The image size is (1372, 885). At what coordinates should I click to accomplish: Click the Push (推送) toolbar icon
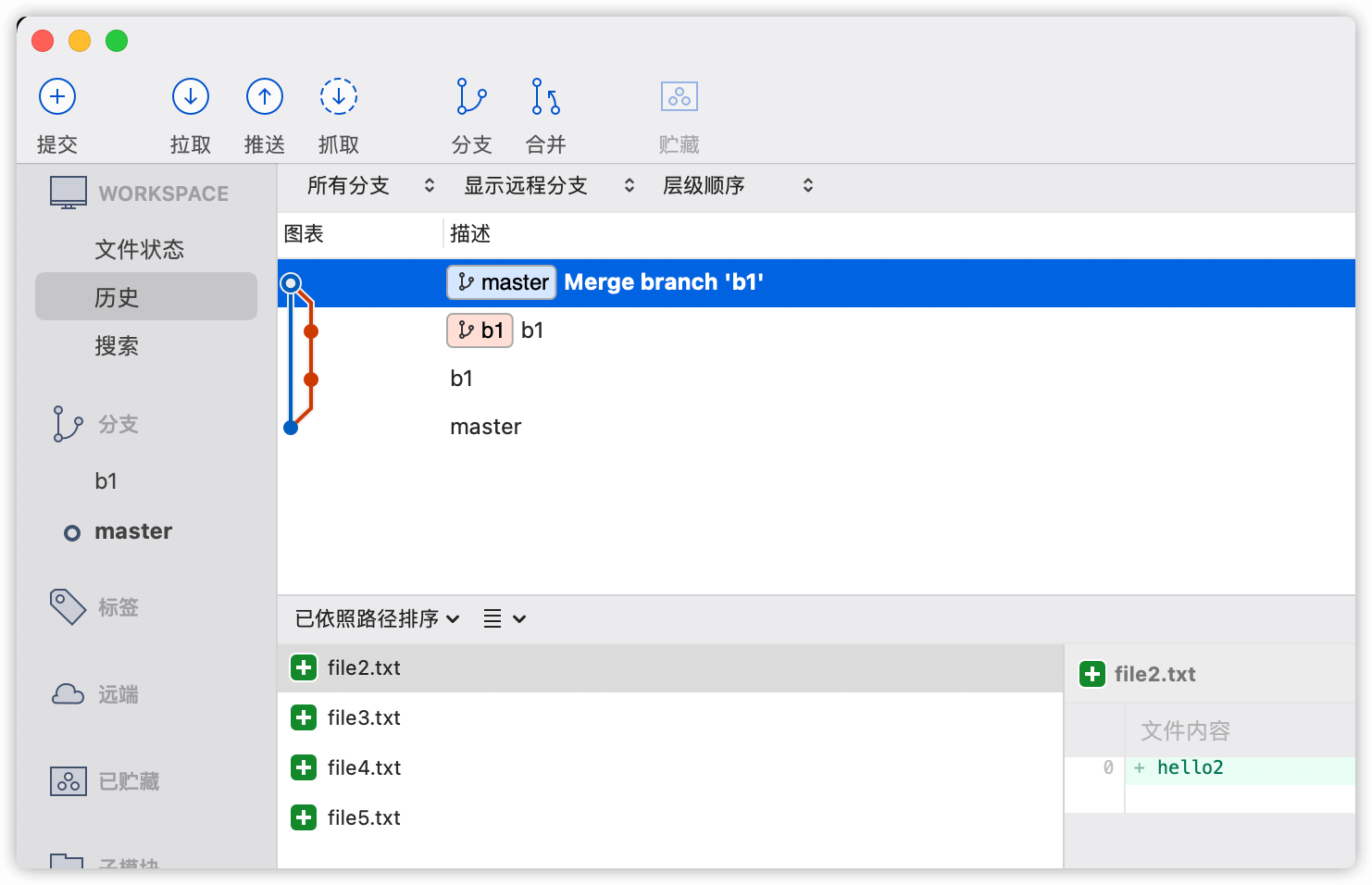[x=265, y=97]
